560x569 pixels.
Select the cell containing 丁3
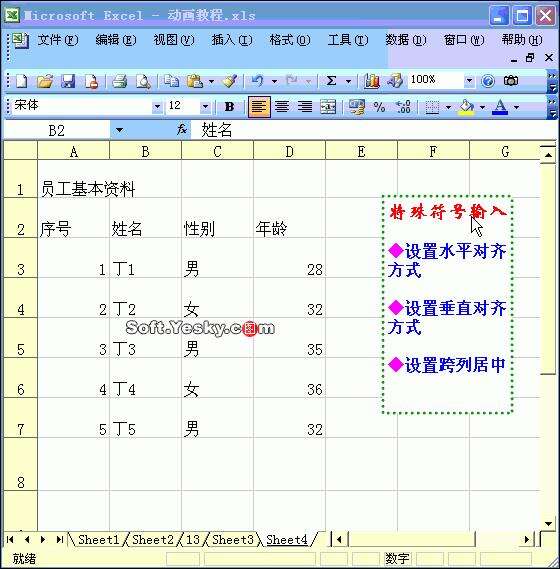(145, 338)
